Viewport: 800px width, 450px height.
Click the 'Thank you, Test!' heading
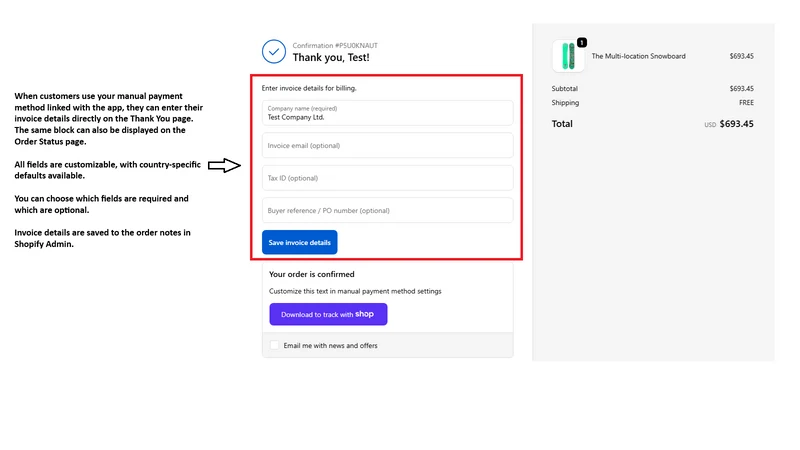pos(331,58)
